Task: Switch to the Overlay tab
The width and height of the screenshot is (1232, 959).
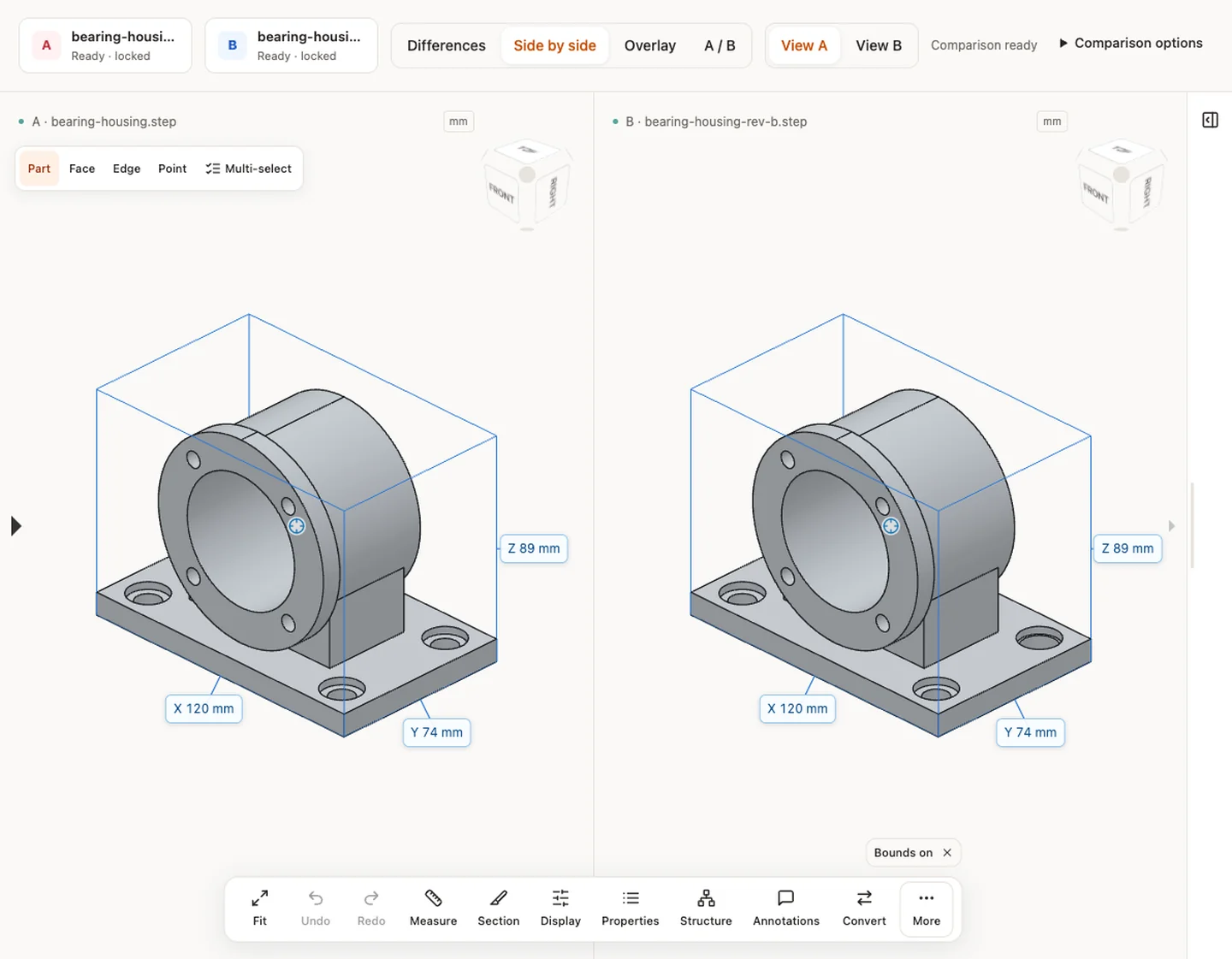Action: pos(650,45)
